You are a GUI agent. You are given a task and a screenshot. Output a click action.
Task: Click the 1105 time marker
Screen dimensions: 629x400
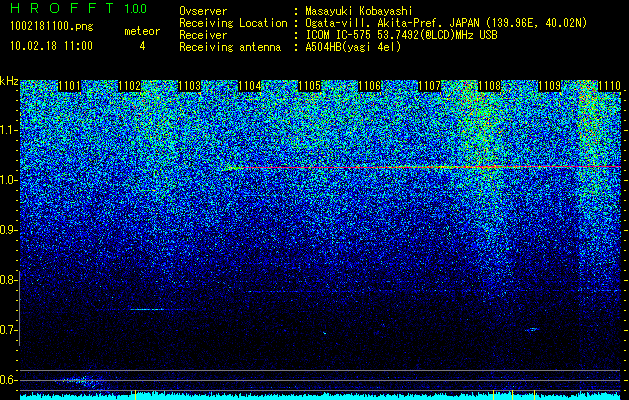point(310,86)
